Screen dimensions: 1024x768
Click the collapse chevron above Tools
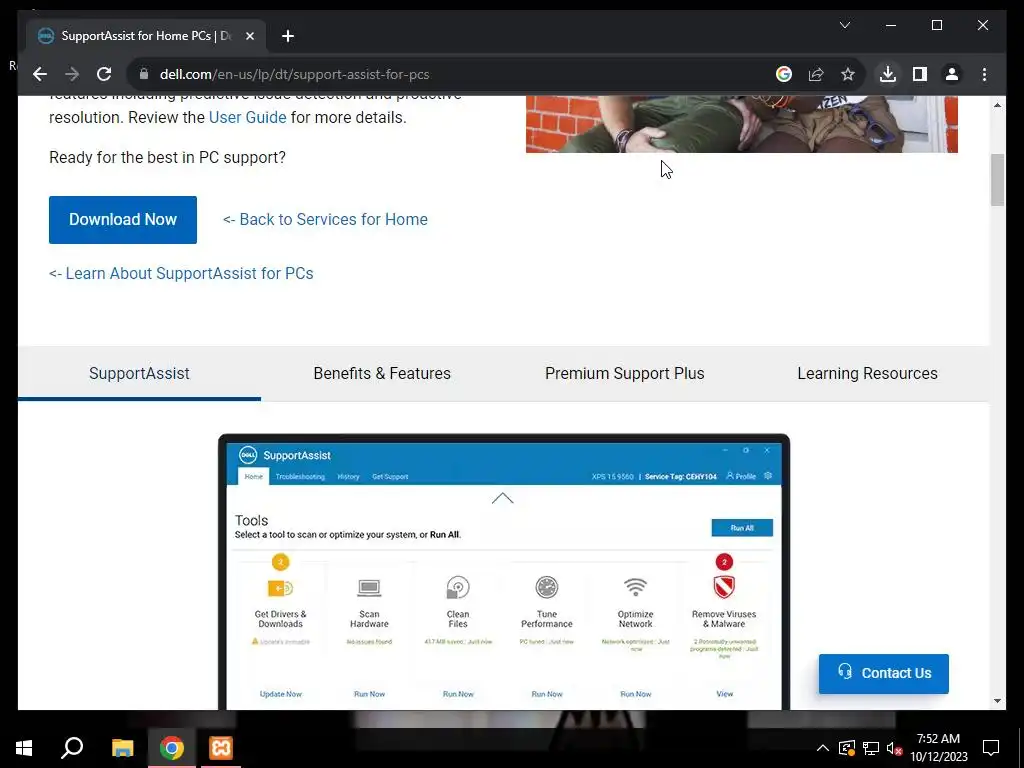tap(502, 498)
